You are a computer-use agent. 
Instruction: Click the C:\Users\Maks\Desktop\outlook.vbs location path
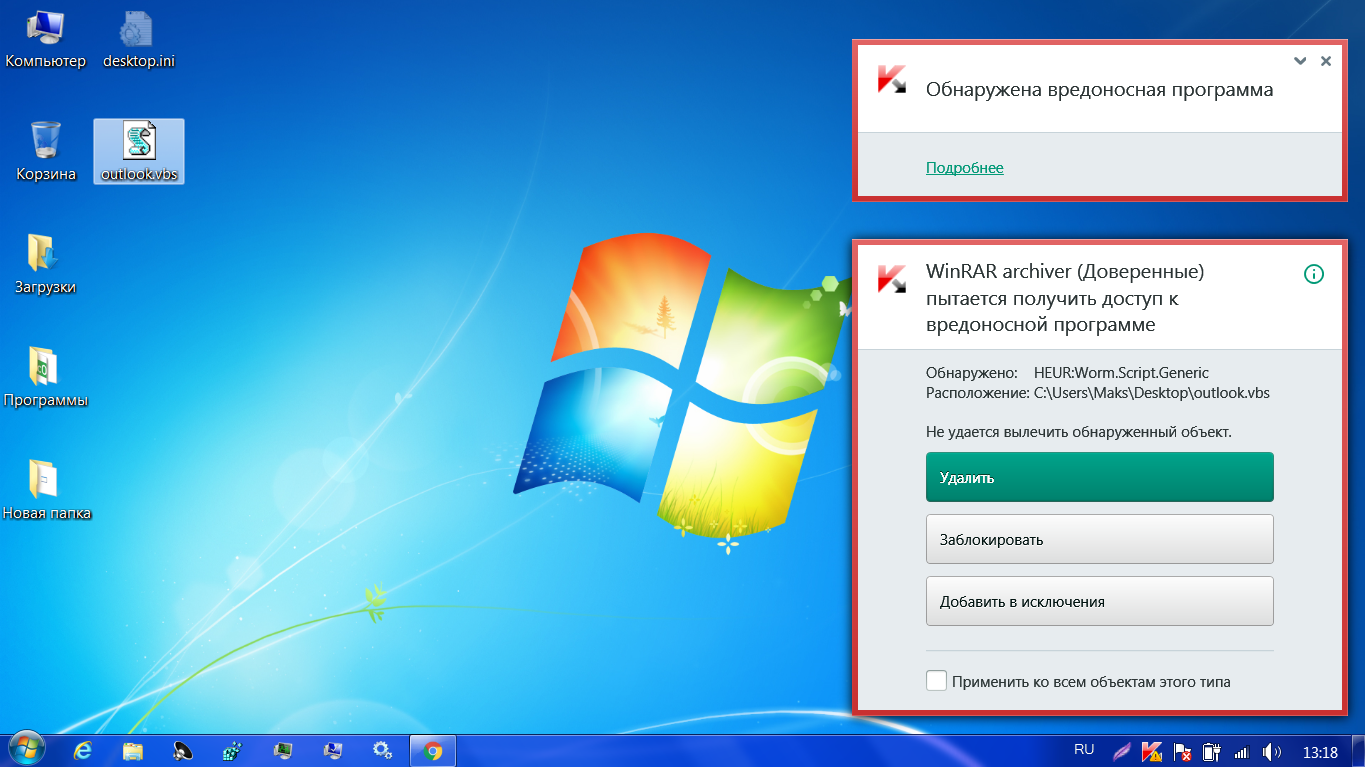(1151, 393)
